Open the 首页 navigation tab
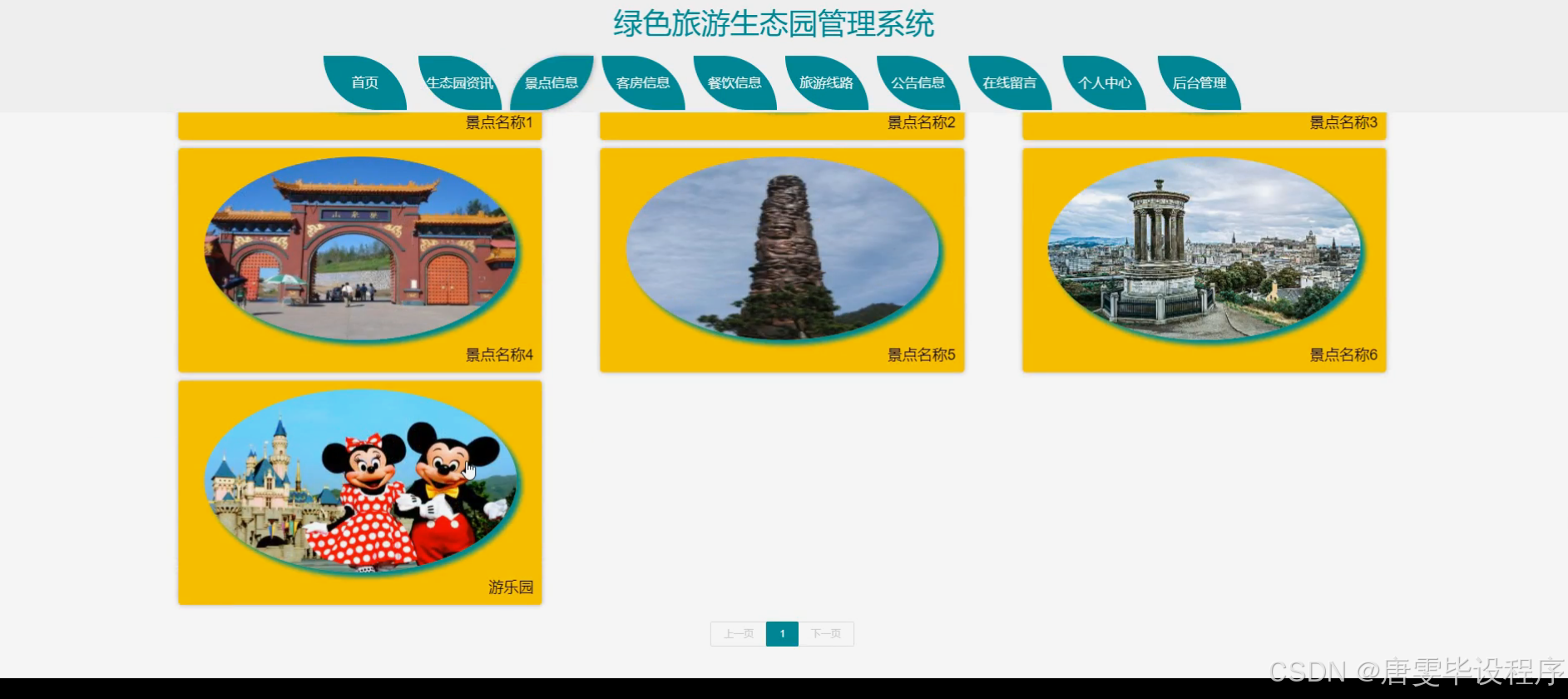Screen dimensions: 1568x699 [365, 82]
